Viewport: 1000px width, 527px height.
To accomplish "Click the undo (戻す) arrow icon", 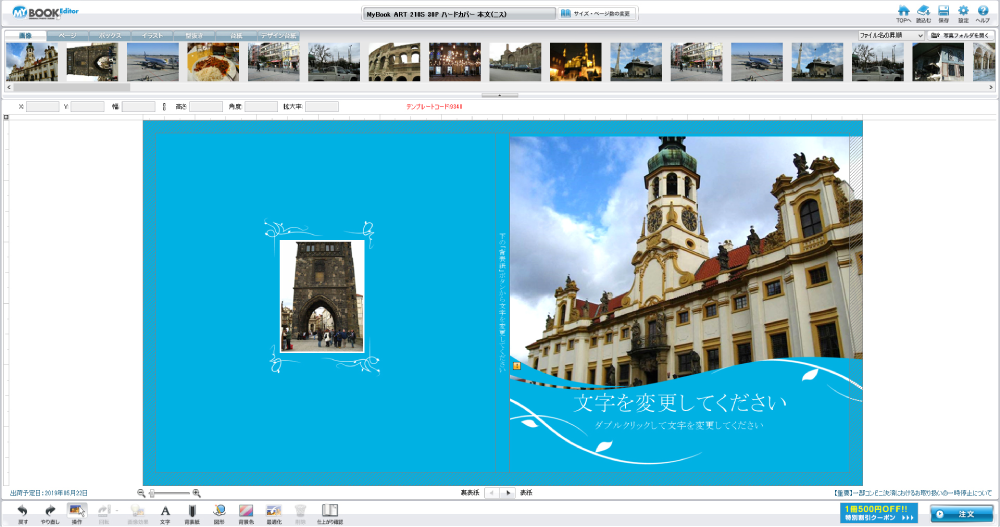I will click(x=22, y=509).
